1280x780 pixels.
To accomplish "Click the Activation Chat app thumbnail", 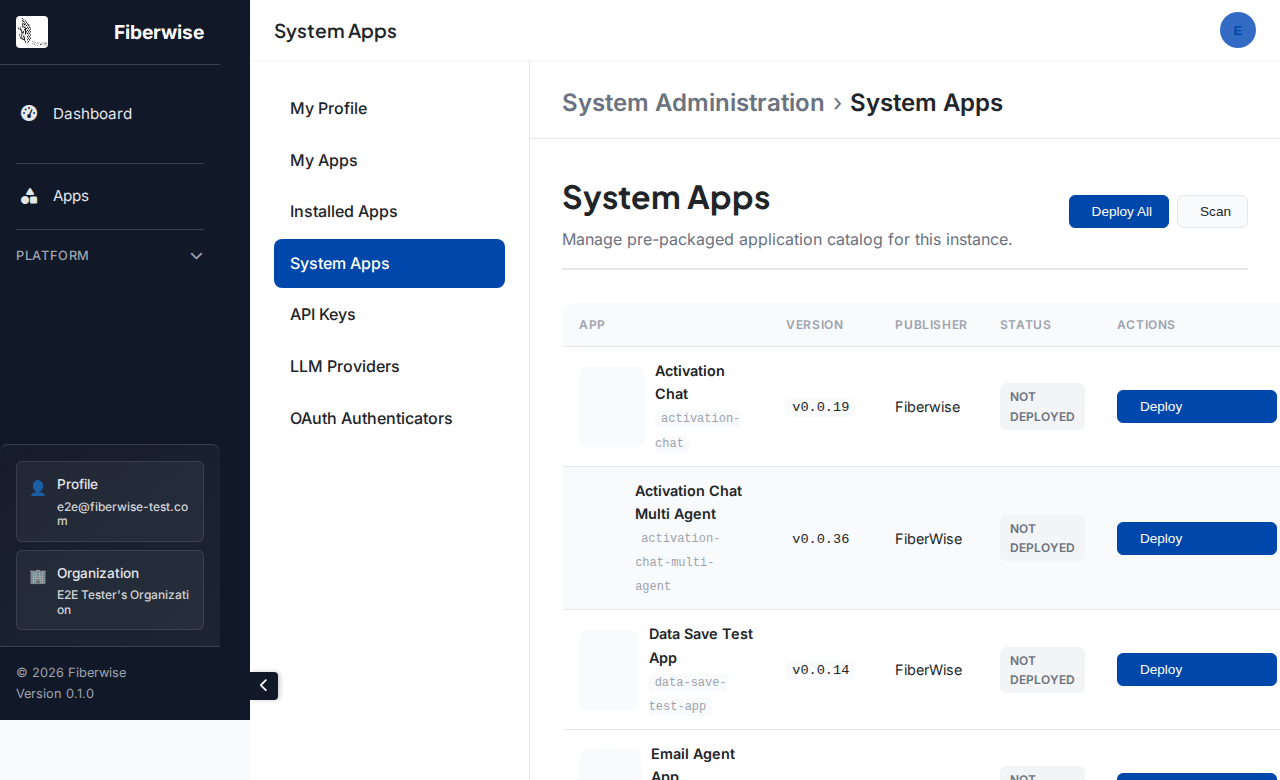I will (x=611, y=406).
